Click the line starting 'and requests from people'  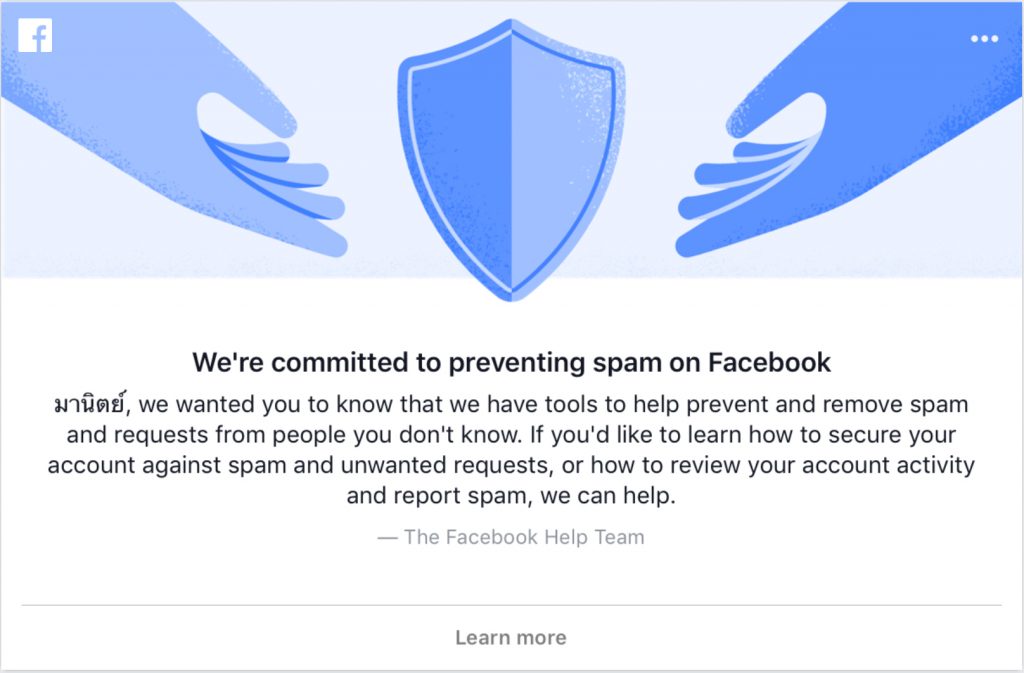coord(511,435)
